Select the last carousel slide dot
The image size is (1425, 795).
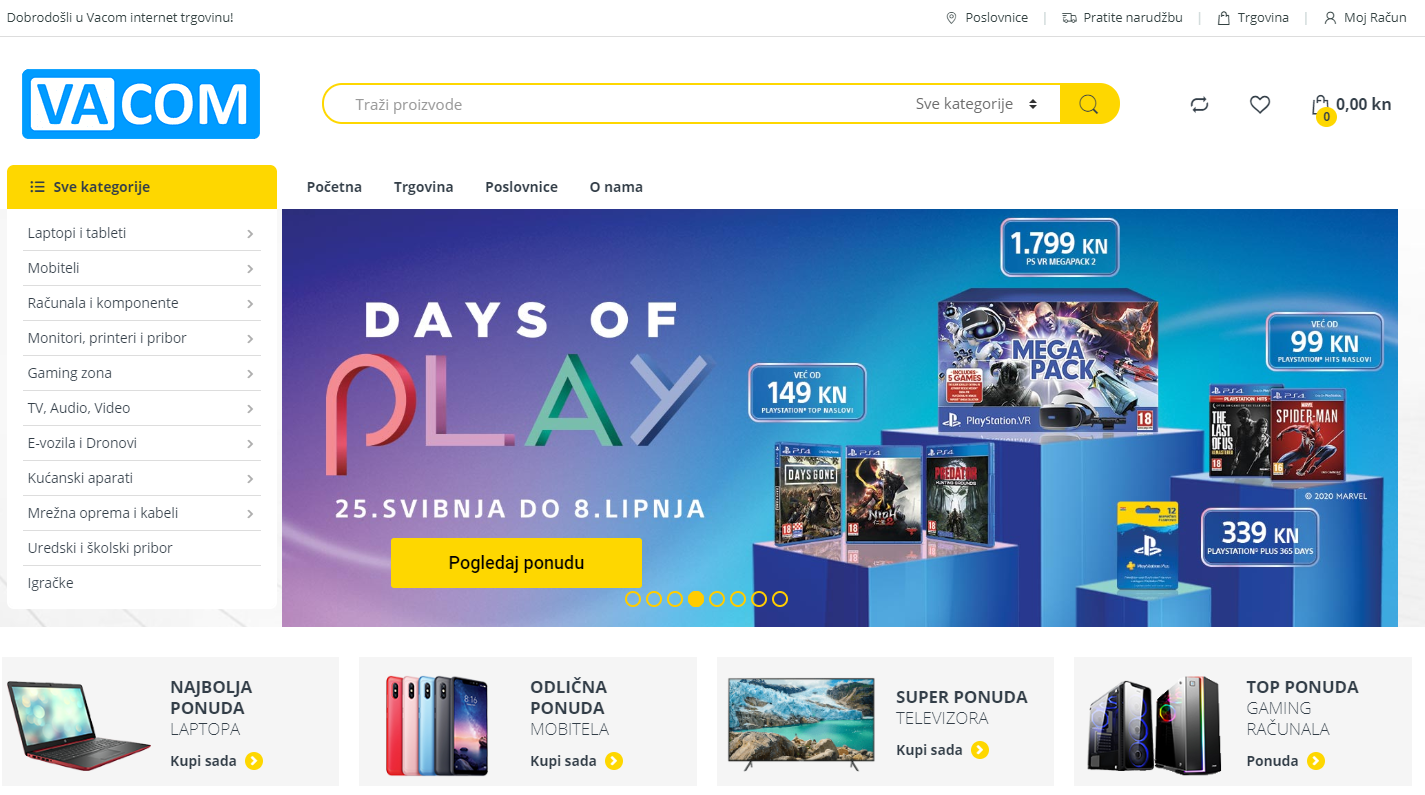click(x=780, y=599)
